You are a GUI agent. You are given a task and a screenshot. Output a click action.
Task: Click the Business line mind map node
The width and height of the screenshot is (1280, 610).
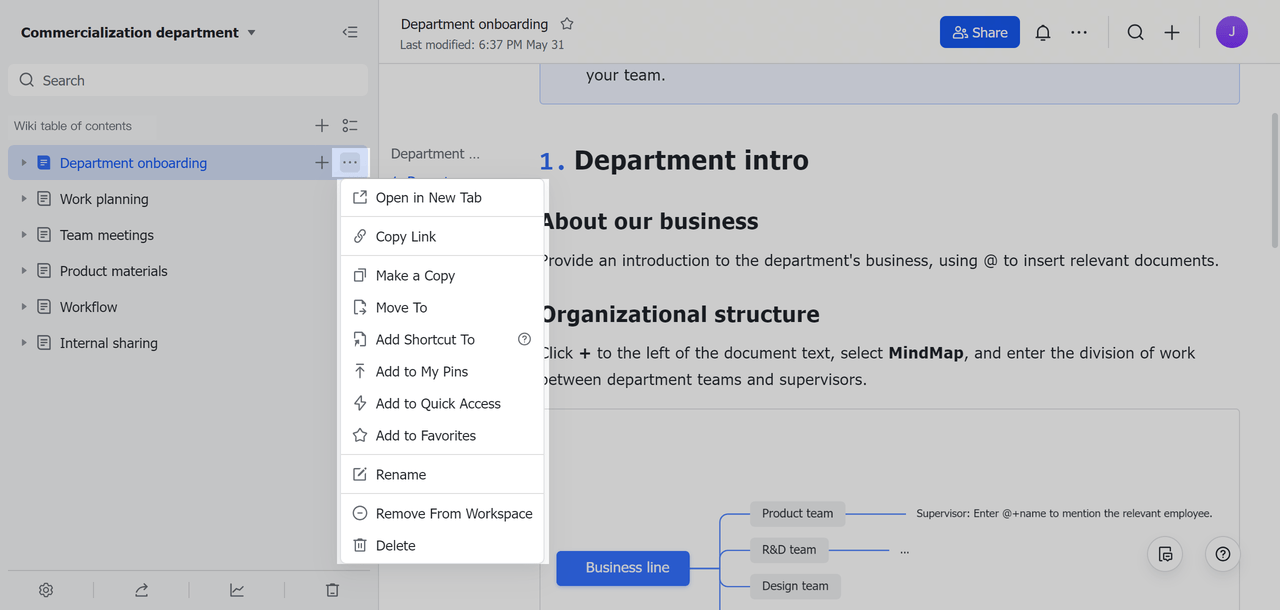click(623, 567)
